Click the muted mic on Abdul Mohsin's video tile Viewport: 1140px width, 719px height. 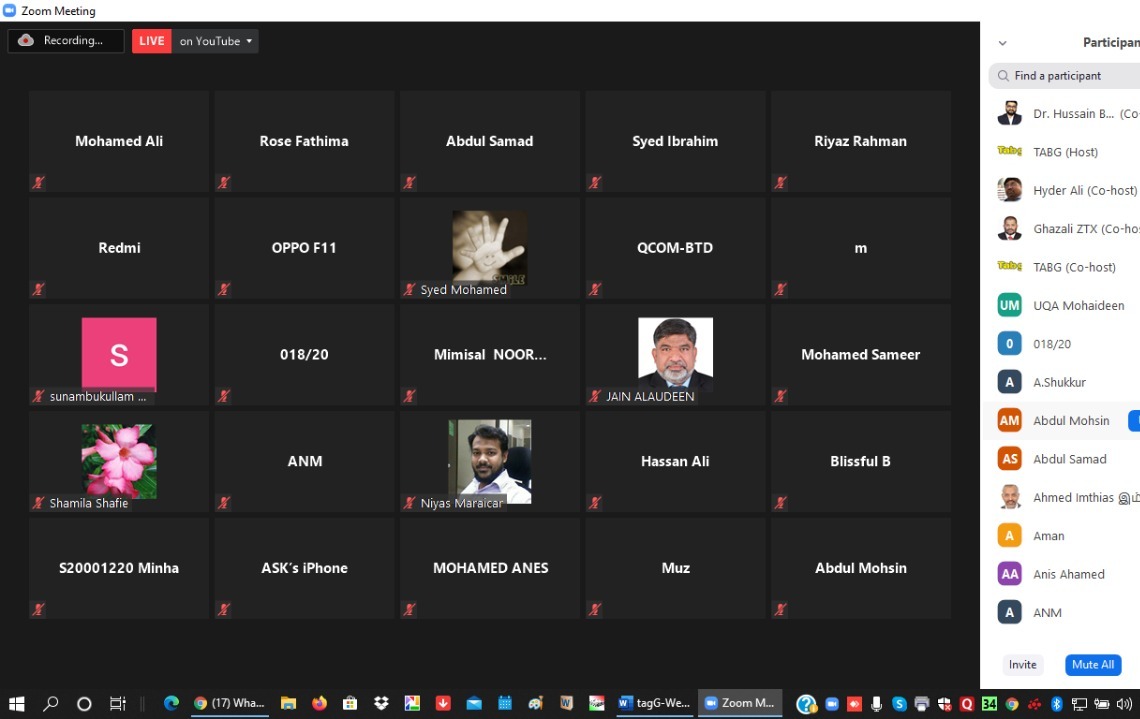(x=781, y=609)
